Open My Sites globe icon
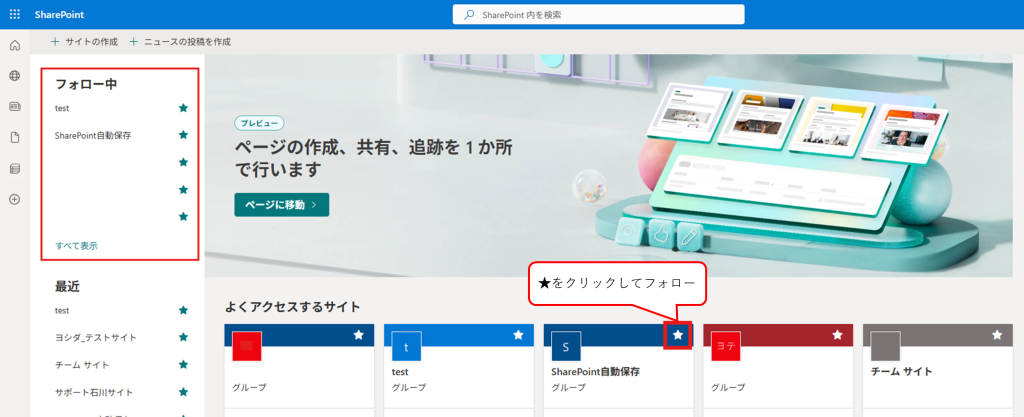The image size is (1024, 417). [x=14, y=76]
